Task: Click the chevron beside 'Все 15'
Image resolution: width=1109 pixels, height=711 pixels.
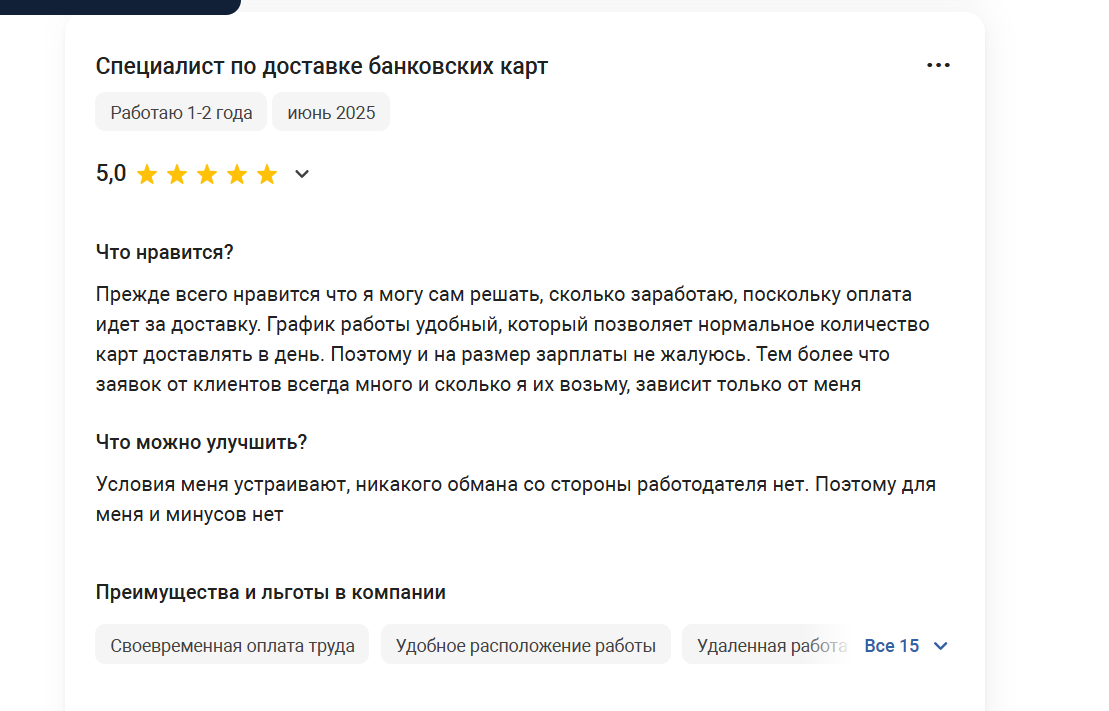Action: (x=941, y=646)
